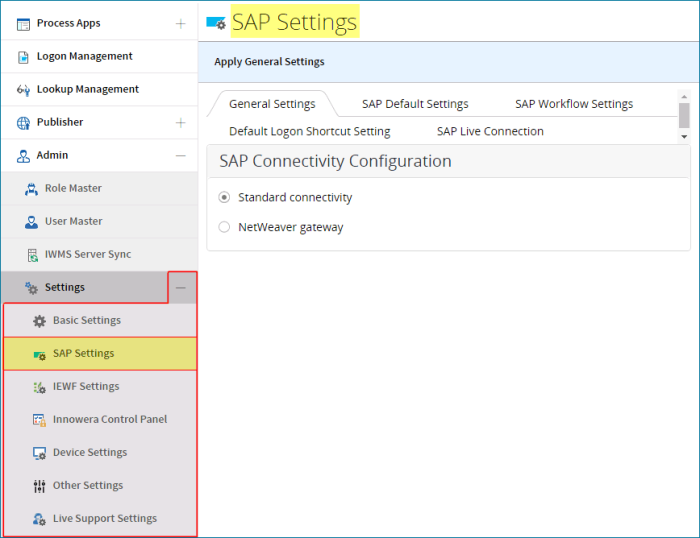The image size is (700, 538).
Task: Open SAP Workflow Settings tab
Action: pos(574,104)
